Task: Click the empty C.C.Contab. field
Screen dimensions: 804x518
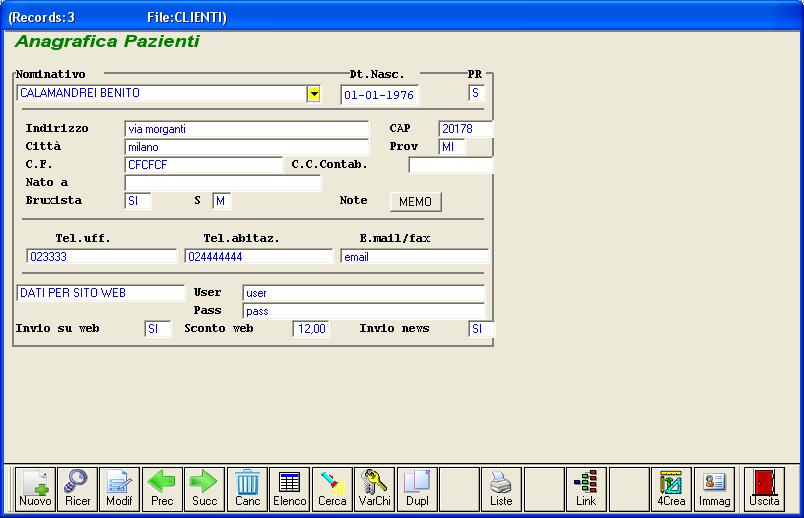Action: pos(450,165)
